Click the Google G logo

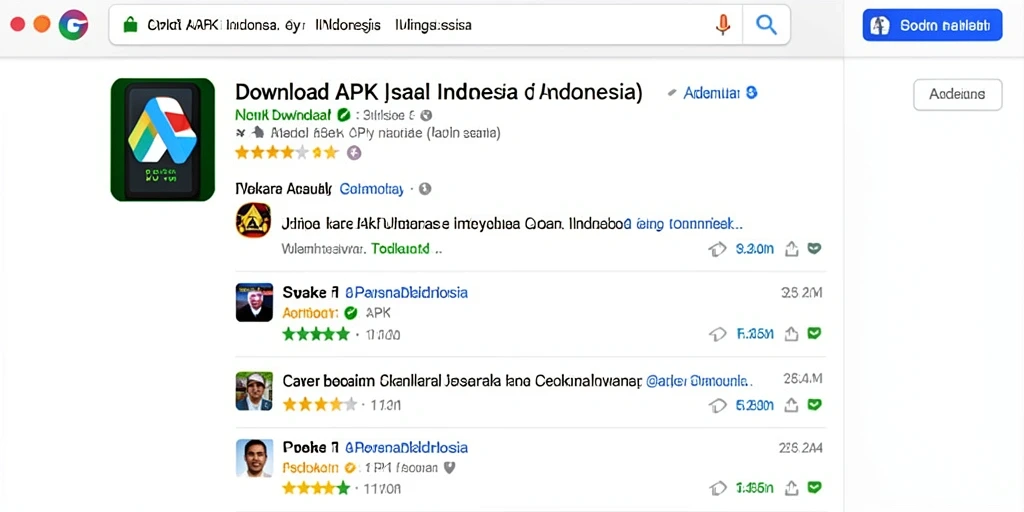click(x=73, y=25)
